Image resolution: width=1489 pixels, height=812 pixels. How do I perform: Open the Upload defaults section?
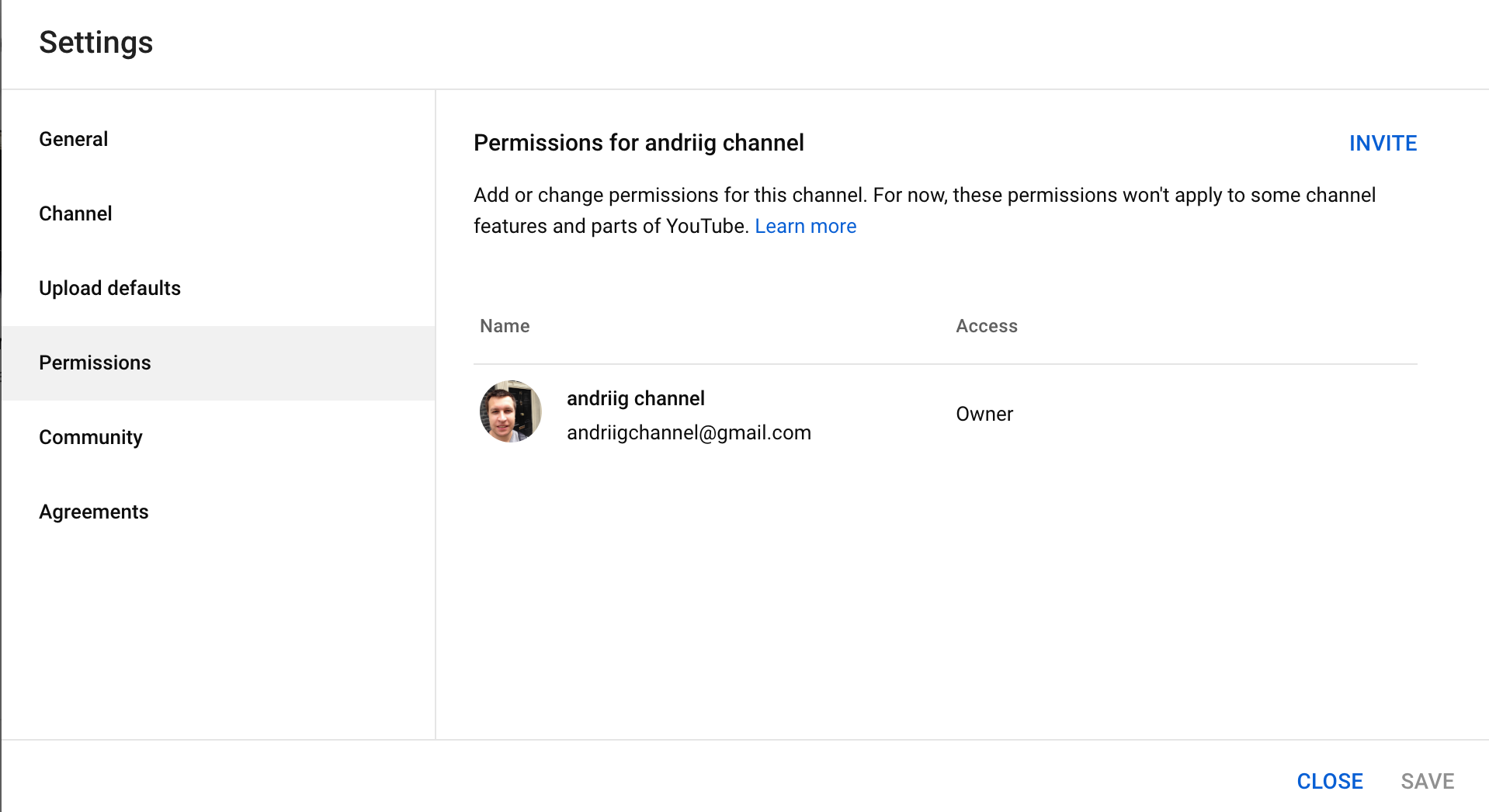click(x=109, y=289)
